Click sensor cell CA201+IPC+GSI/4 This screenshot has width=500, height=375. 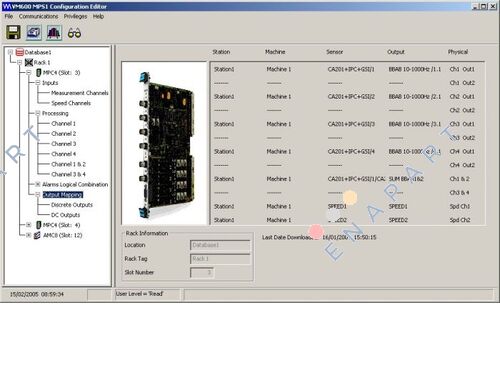click(x=351, y=152)
